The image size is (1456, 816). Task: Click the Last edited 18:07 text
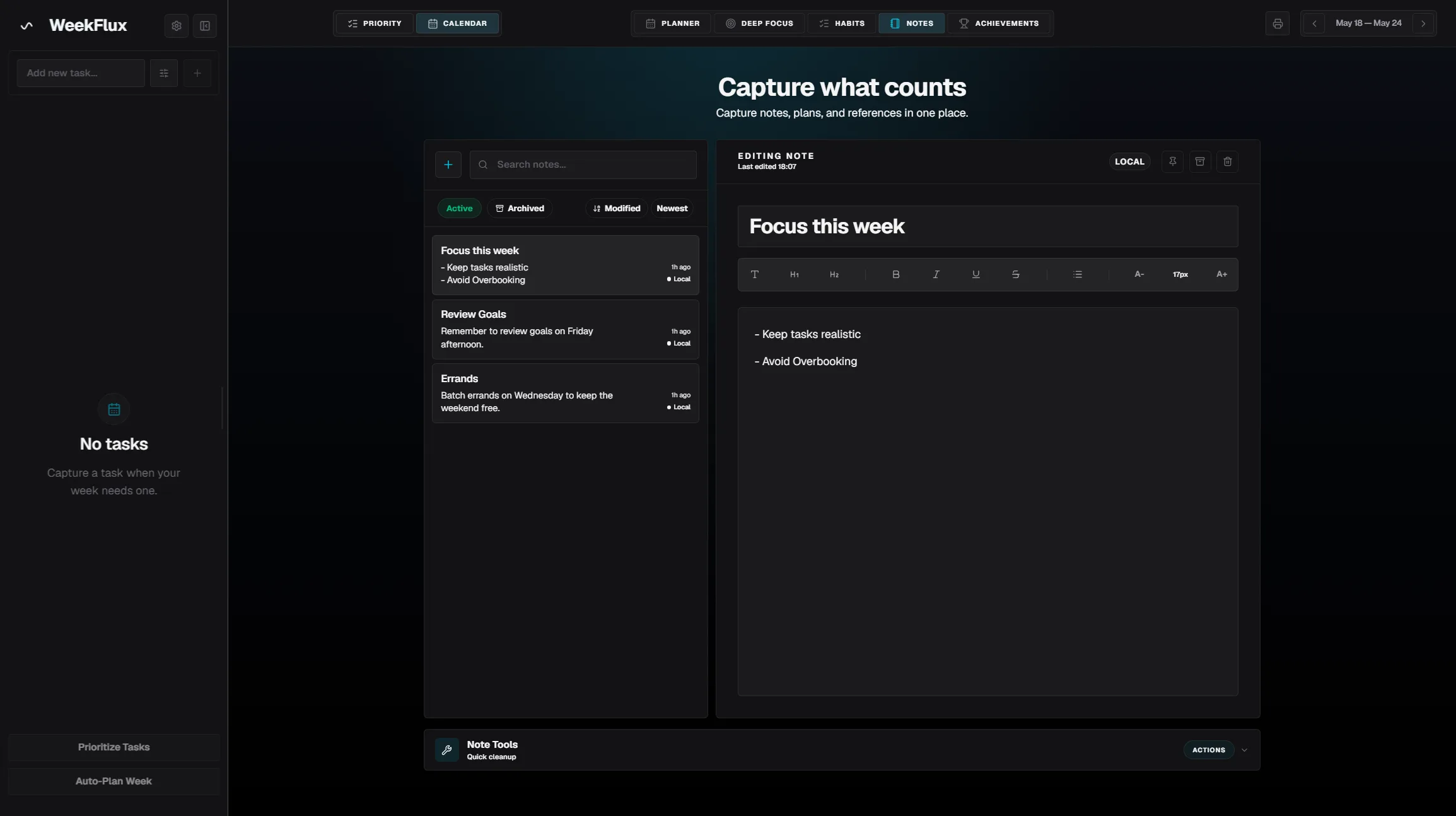tap(767, 167)
